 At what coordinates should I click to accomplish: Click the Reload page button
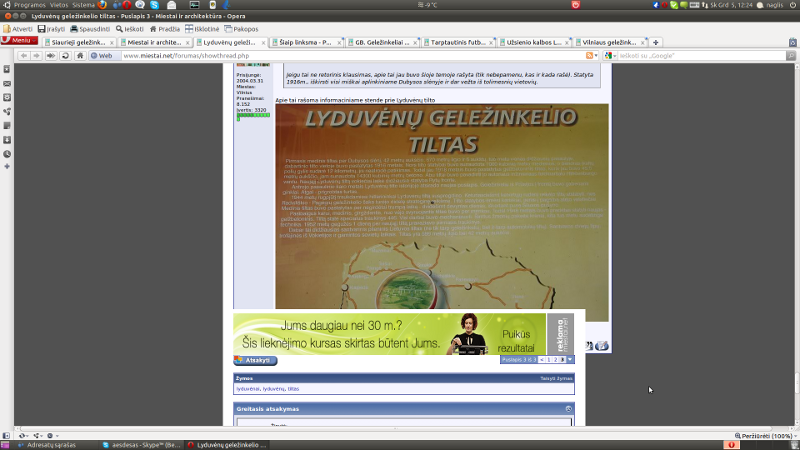pyautogui.click(x=66, y=56)
